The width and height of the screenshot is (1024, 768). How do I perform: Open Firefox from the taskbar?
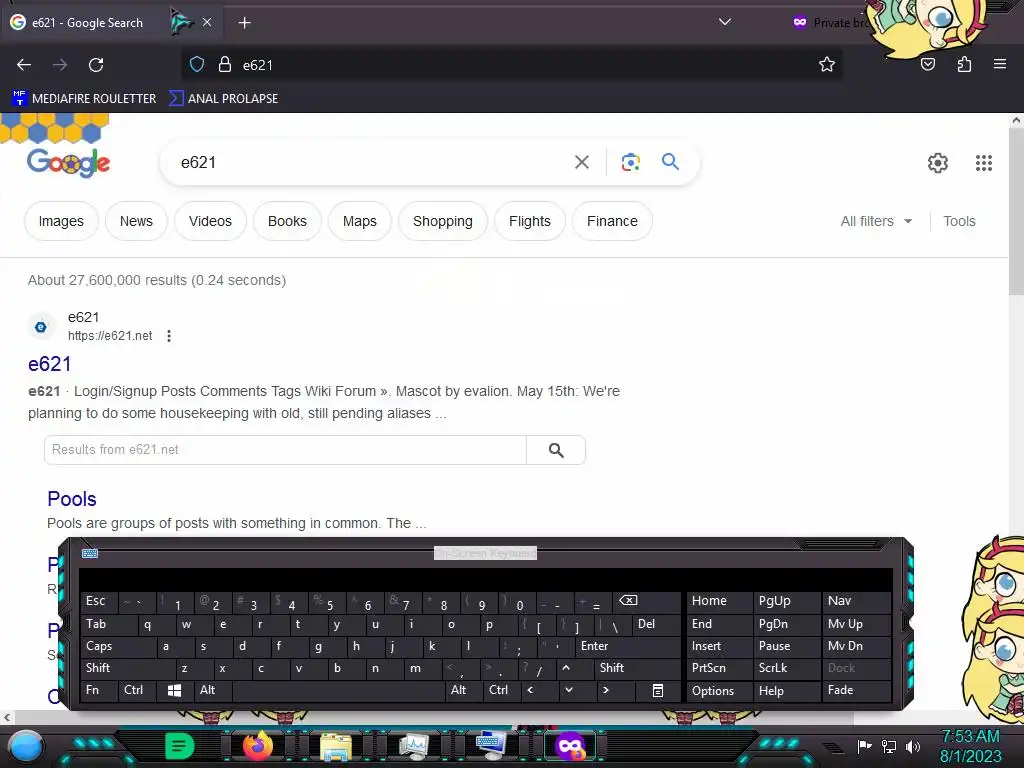tap(257, 746)
